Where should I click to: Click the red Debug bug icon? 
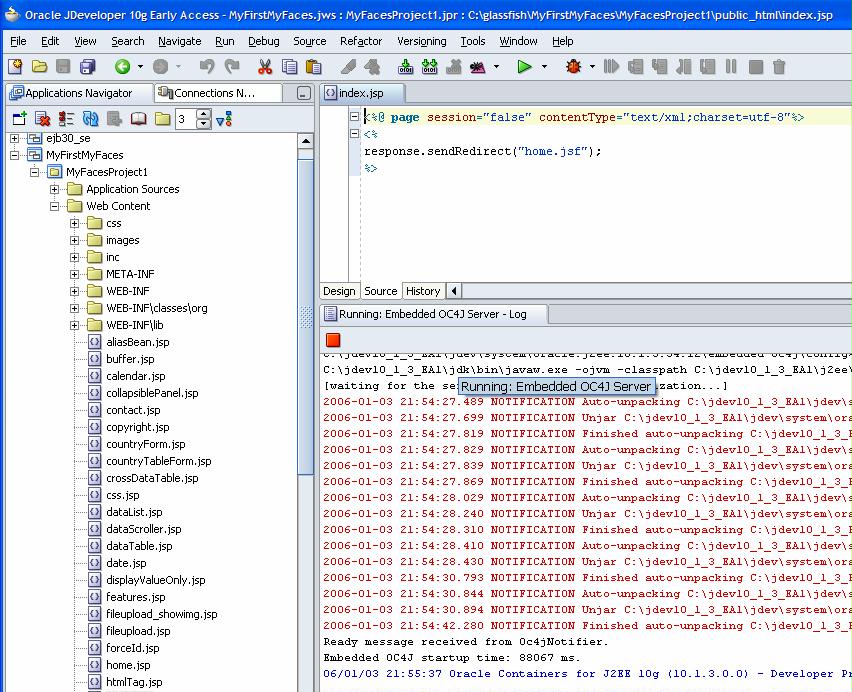573,67
